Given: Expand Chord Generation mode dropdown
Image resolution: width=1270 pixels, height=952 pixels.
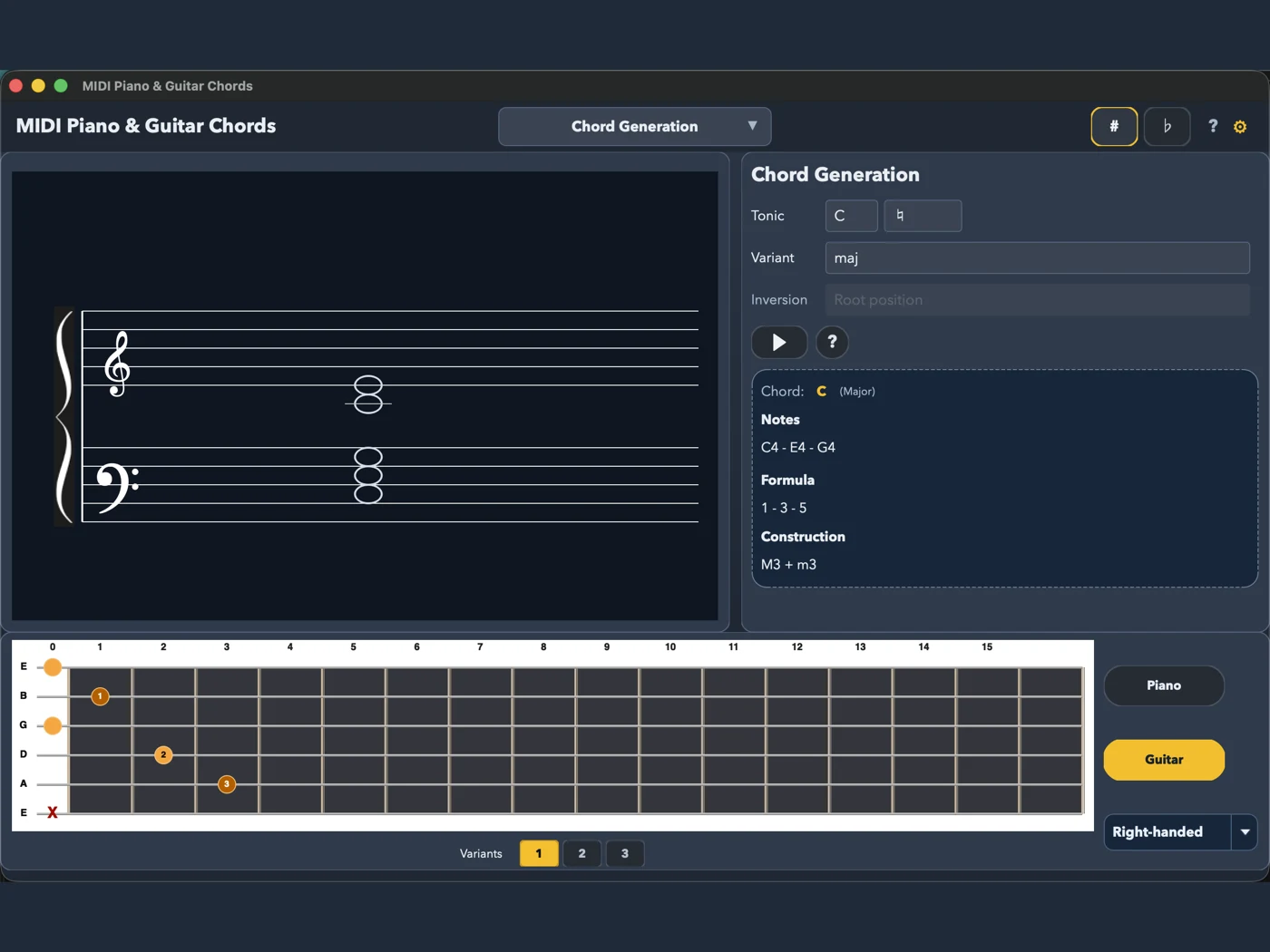Looking at the screenshot, I should (635, 126).
